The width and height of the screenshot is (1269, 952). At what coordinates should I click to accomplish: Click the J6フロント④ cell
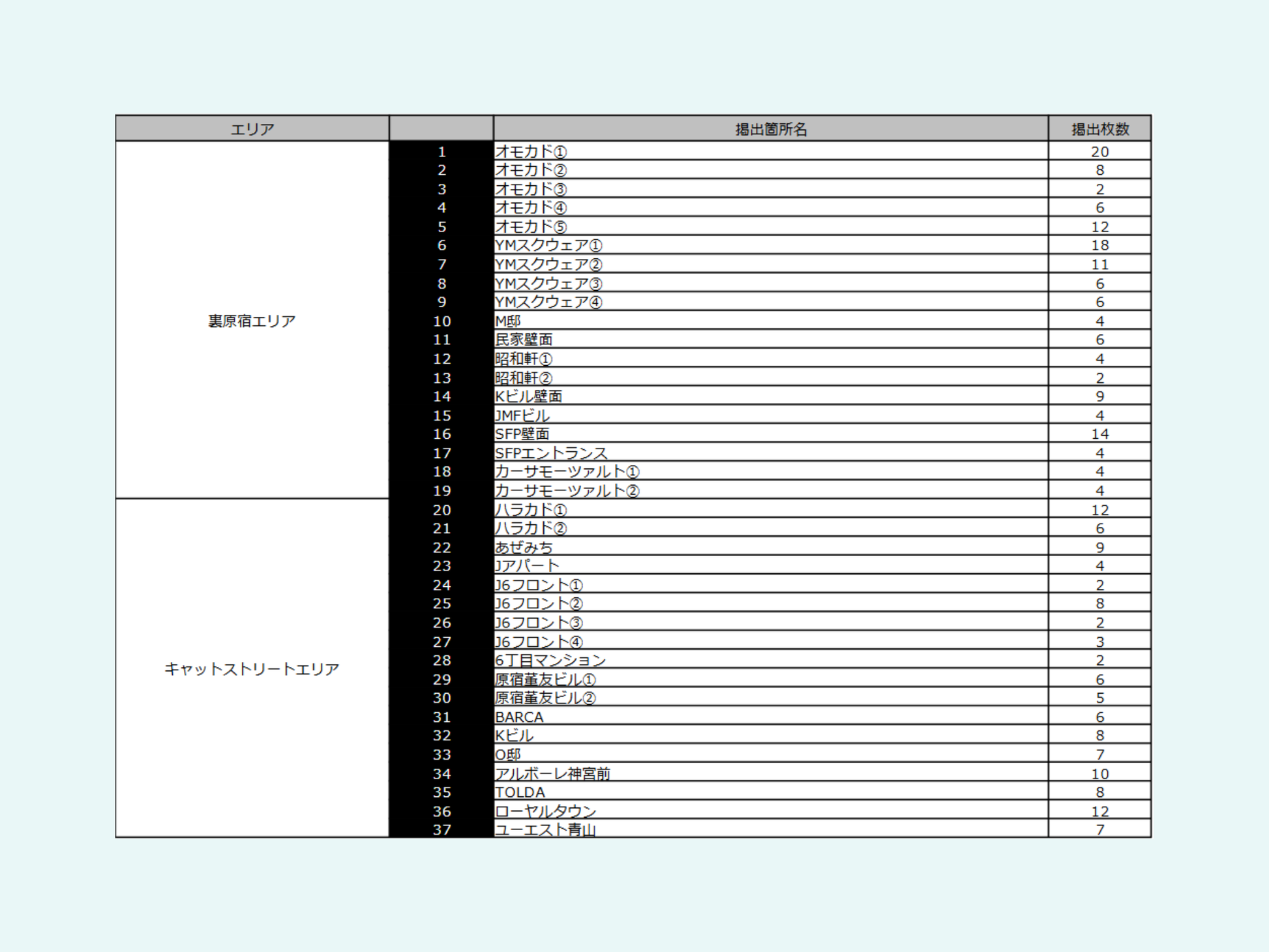tap(771, 641)
